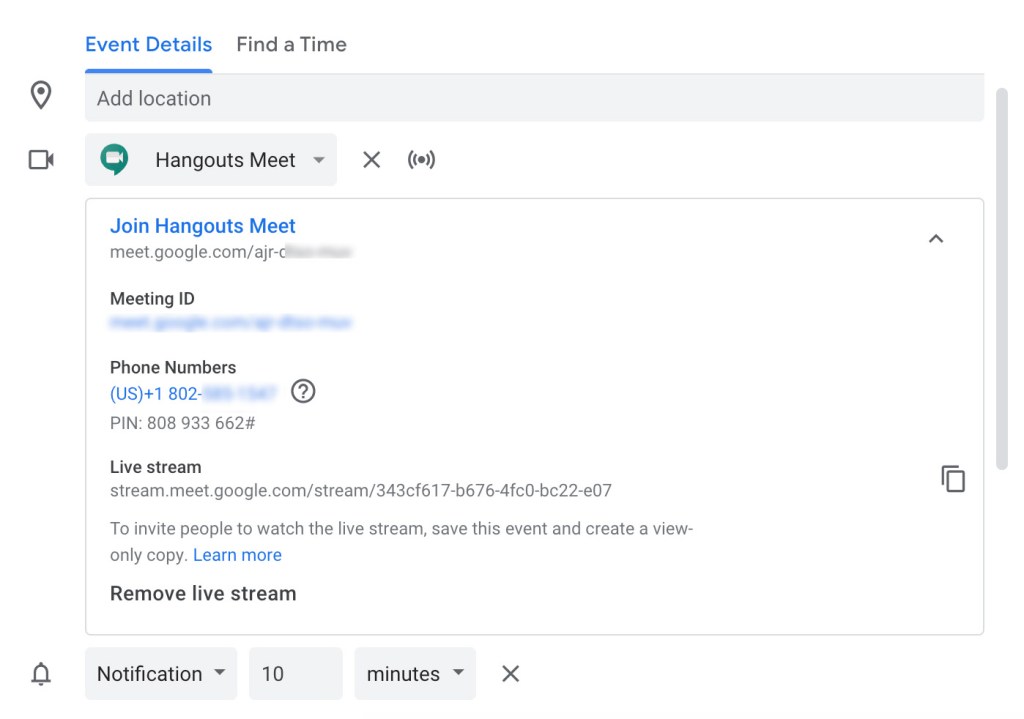Open phone numbers help question mark

303,392
